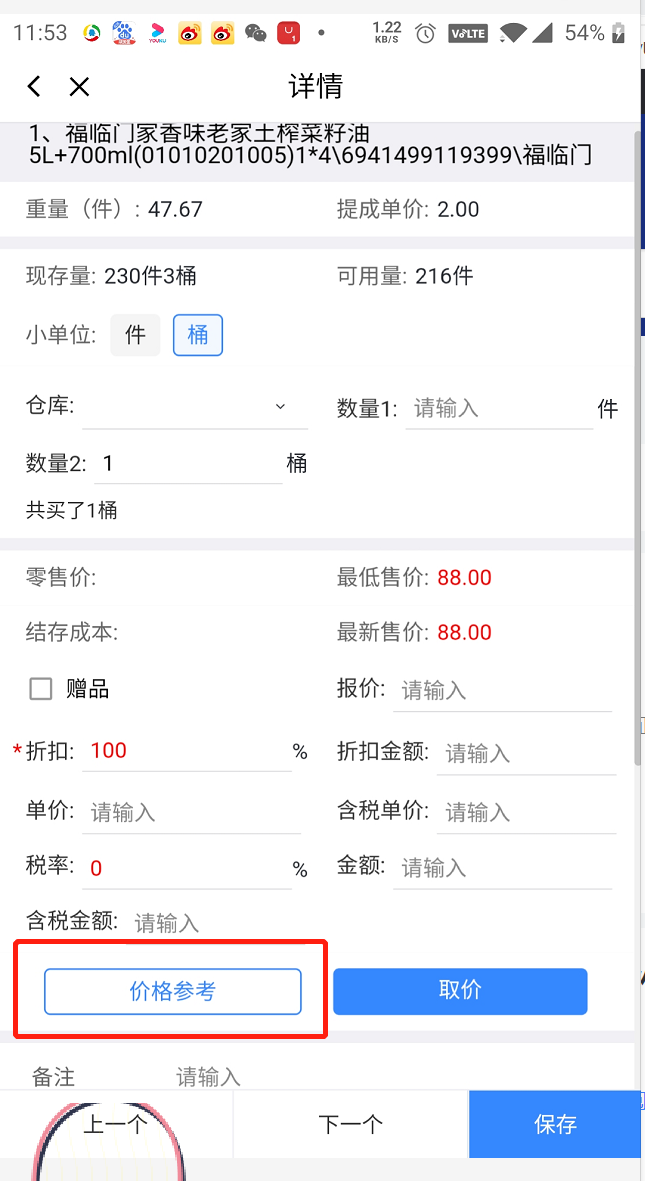Tap the 详情 page title
Viewport: 645px width, 1181px height.
(316, 87)
